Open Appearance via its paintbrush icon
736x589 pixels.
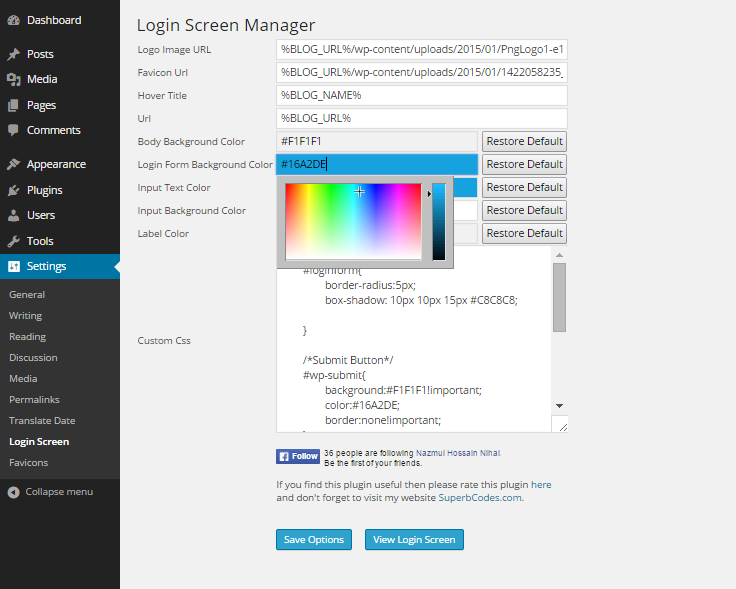14,164
